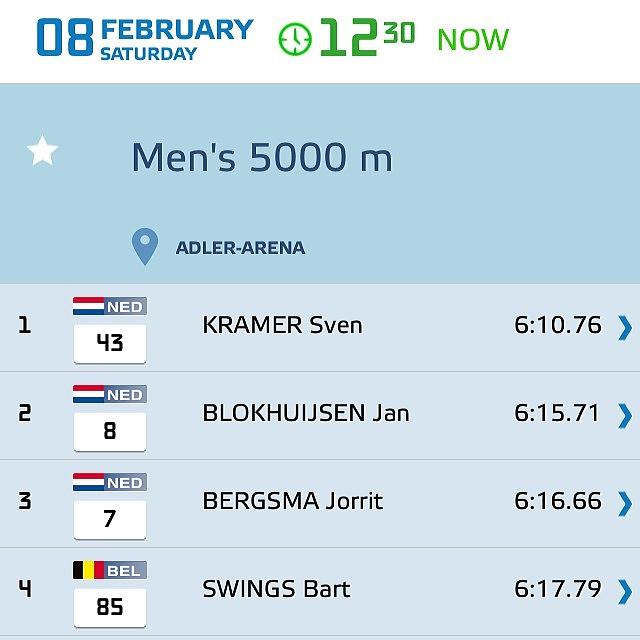Click SWINGS Bart athlete name
The height and width of the screenshot is (640, 640).
pos(276,590)
